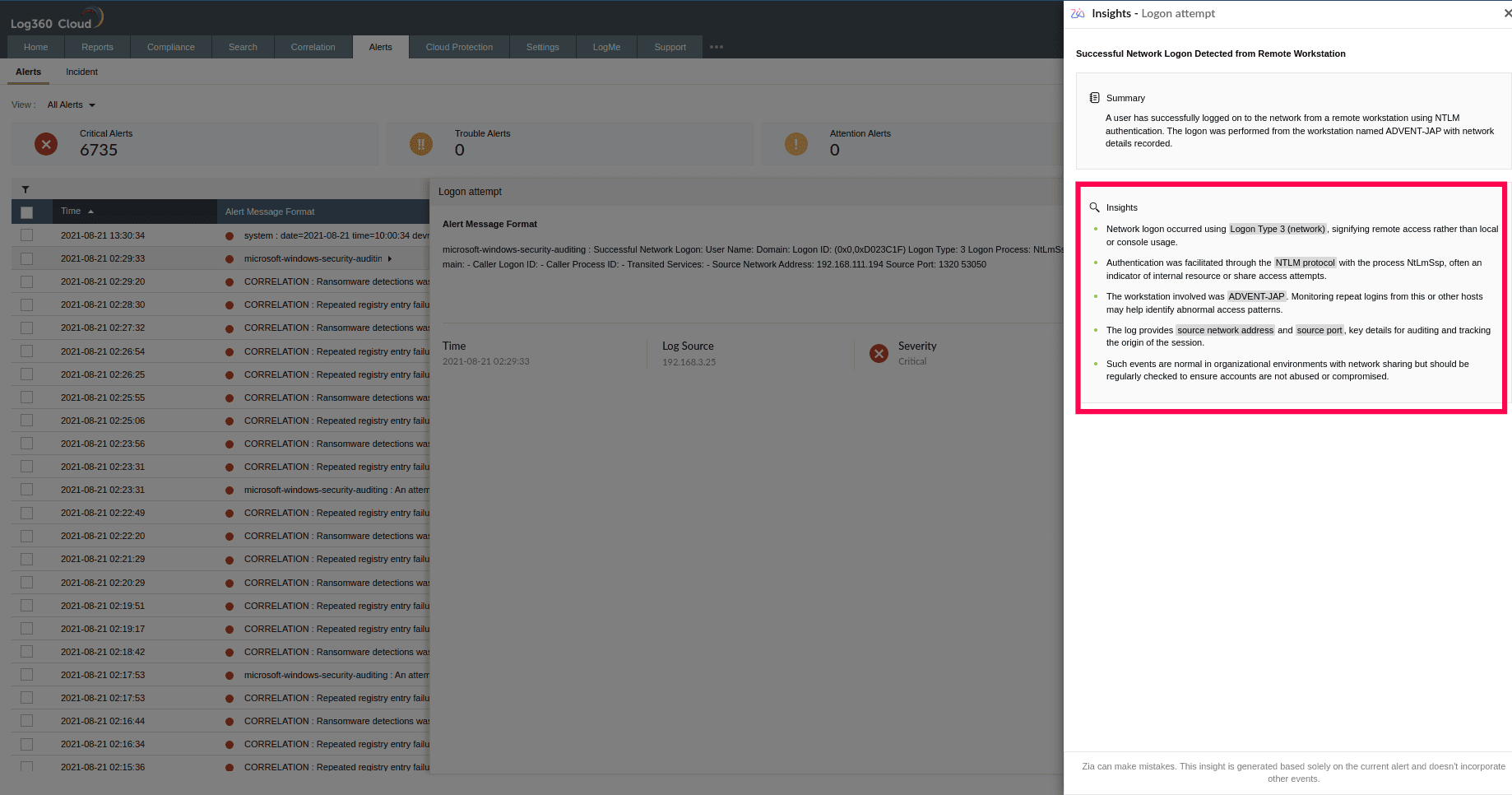Select the 02:28:30 alert checkbox
The image size is (1512, 795).
click(26, 305)
